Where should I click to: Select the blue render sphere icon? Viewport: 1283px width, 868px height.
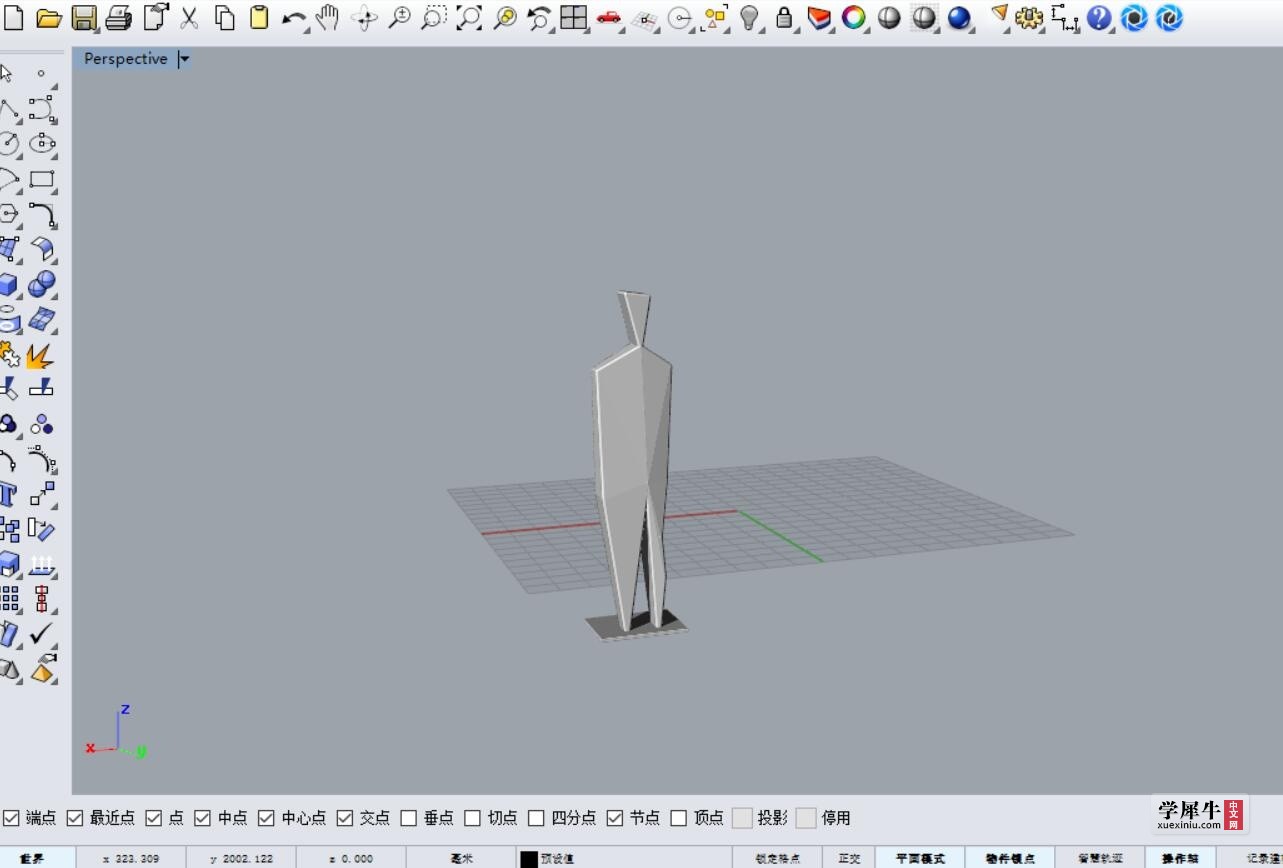coord(959,18)
